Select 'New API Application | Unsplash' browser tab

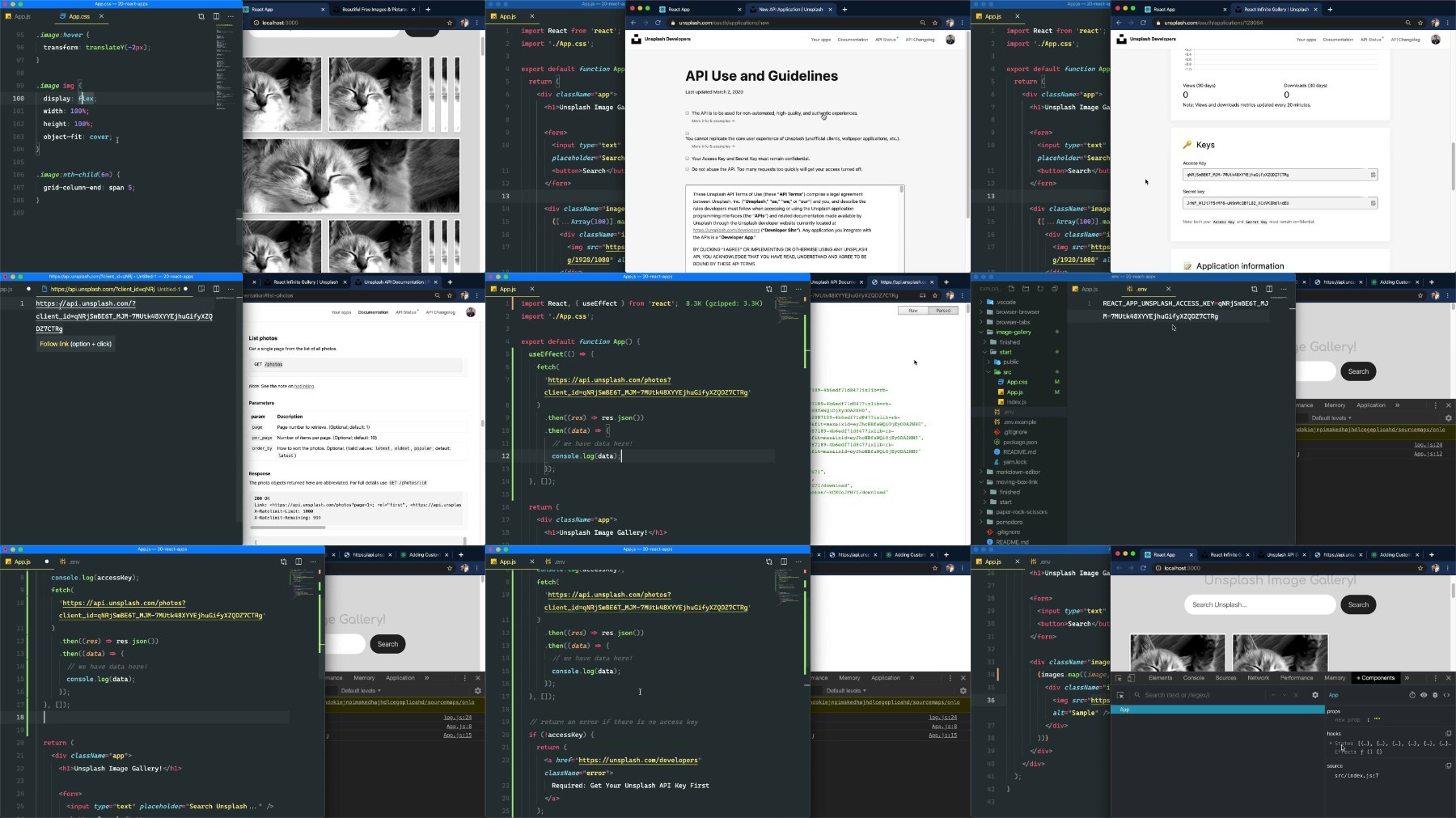791,10
